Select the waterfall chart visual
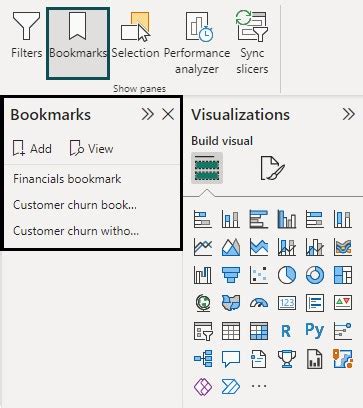Image resolution: width=363 pixels, height=408 pixels. [203, 275]
